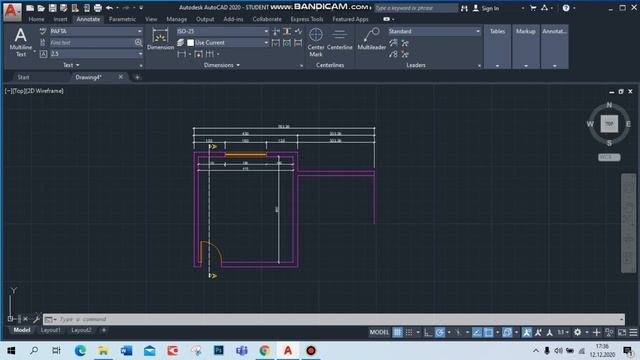The width and height of the screenshot is (640, 360).
Task: Click the Save icon in Quick Access toolbar
Action: pos(52,8)
